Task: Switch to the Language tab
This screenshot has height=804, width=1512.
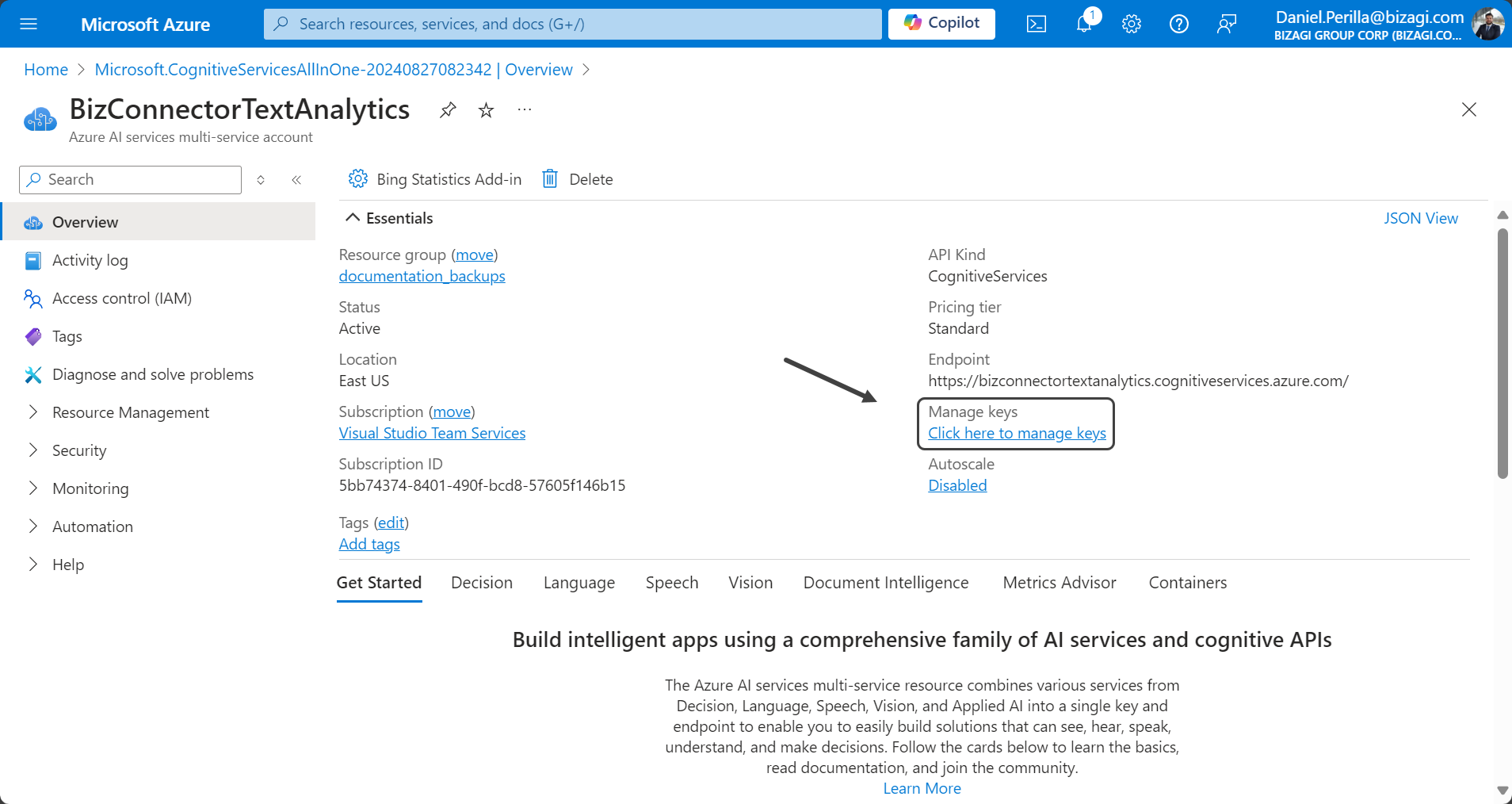Action: (579, 583)
